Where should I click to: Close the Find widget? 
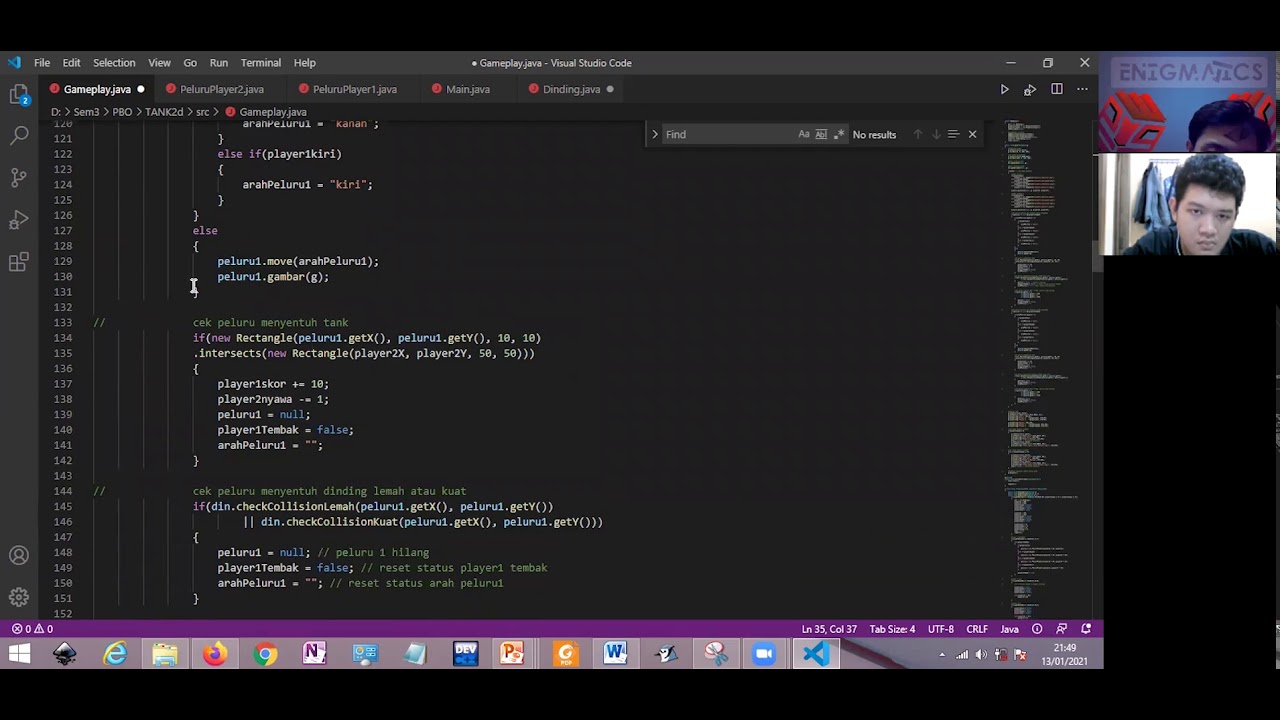pos(972,134)
